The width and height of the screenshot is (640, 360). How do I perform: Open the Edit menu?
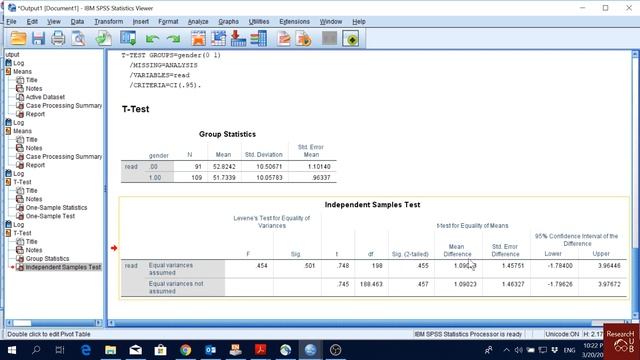point(32,22)
